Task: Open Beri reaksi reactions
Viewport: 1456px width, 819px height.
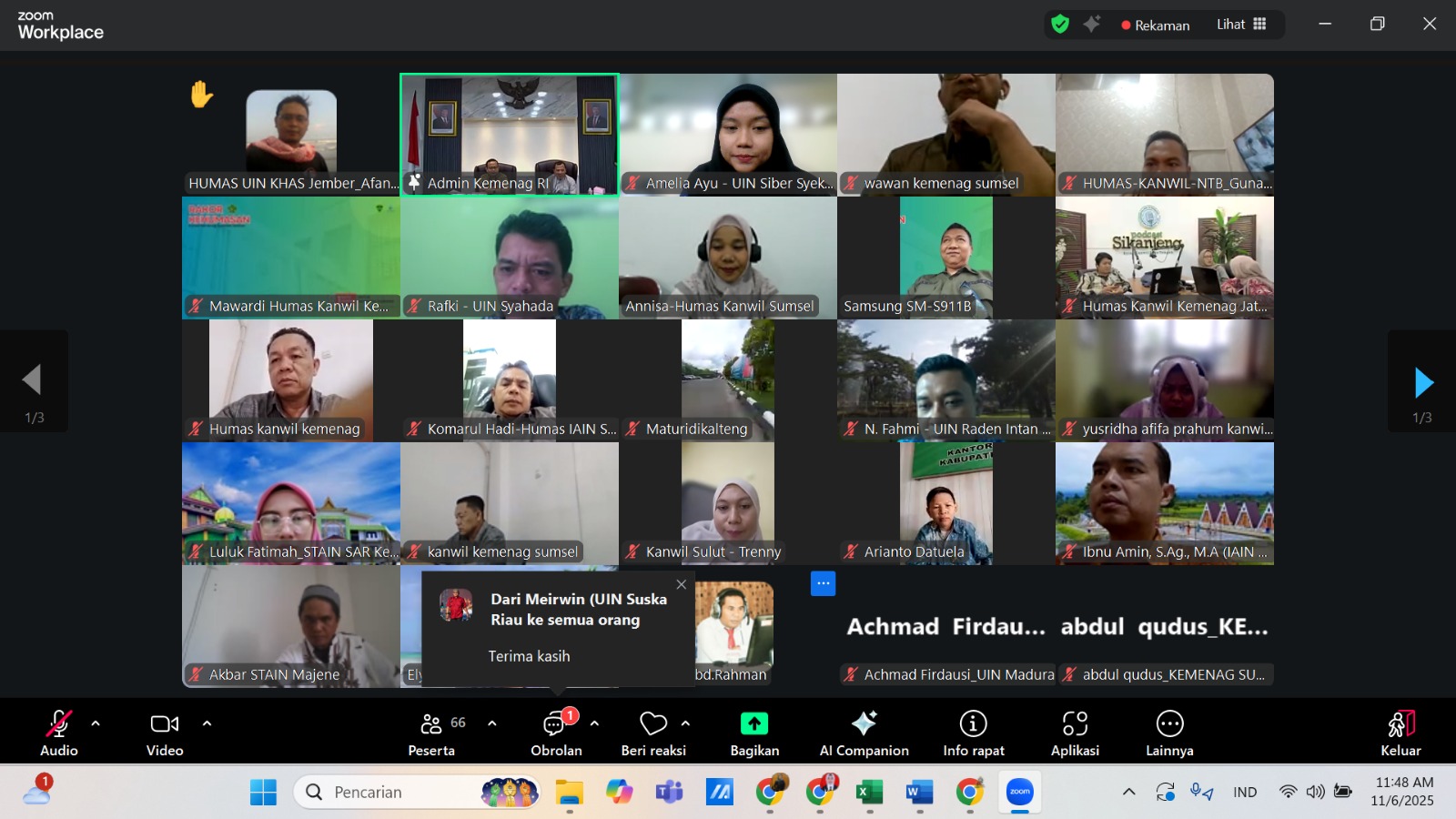Action: (653, 733)
